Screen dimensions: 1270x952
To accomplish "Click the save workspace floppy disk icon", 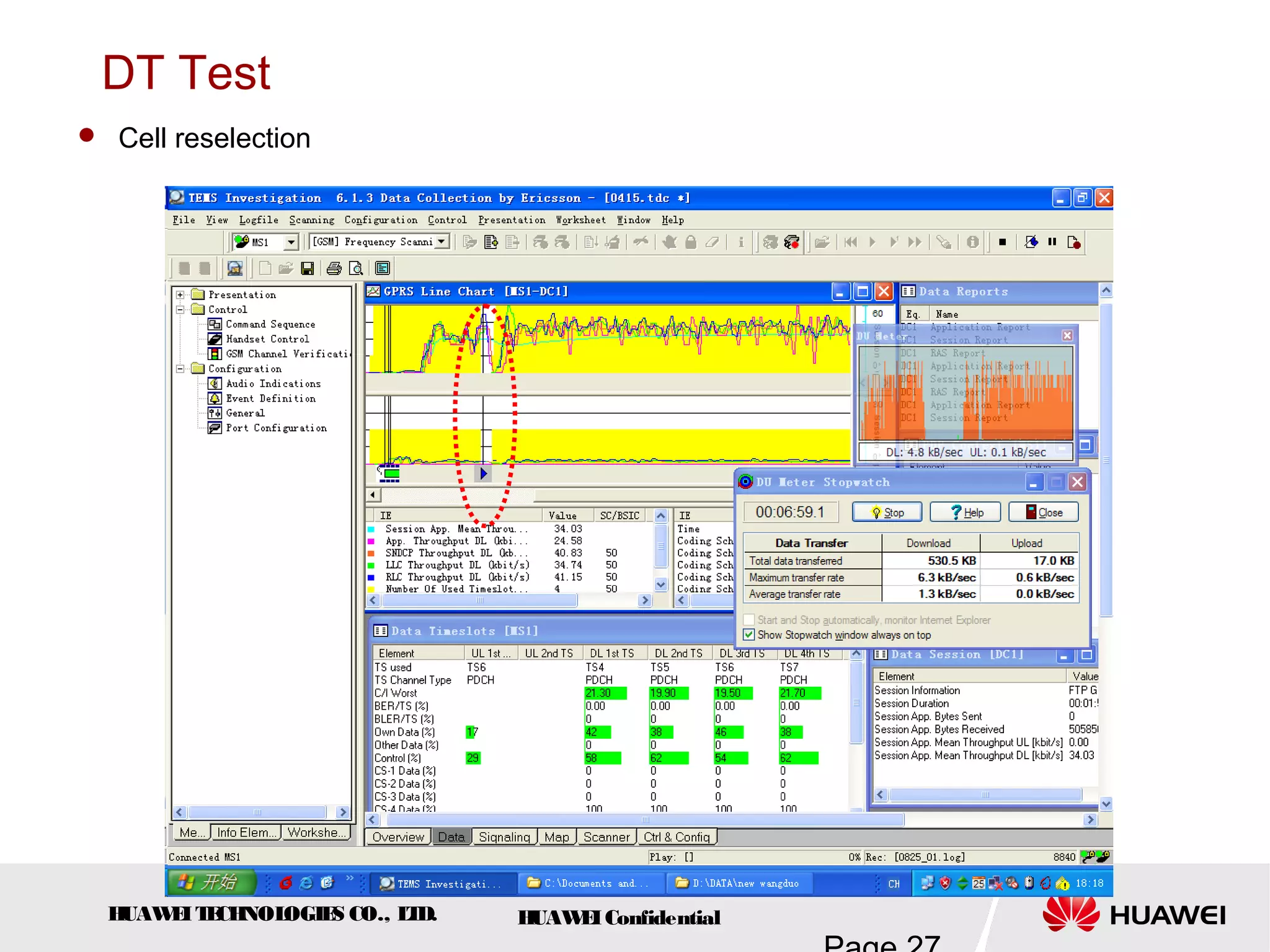I will [x=307, y=268].
